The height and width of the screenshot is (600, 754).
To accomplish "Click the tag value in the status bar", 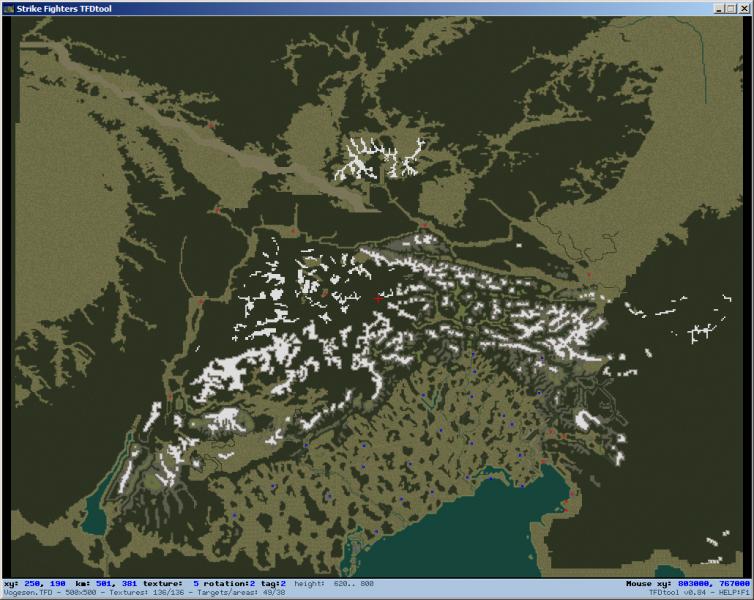I will [283, 584].
